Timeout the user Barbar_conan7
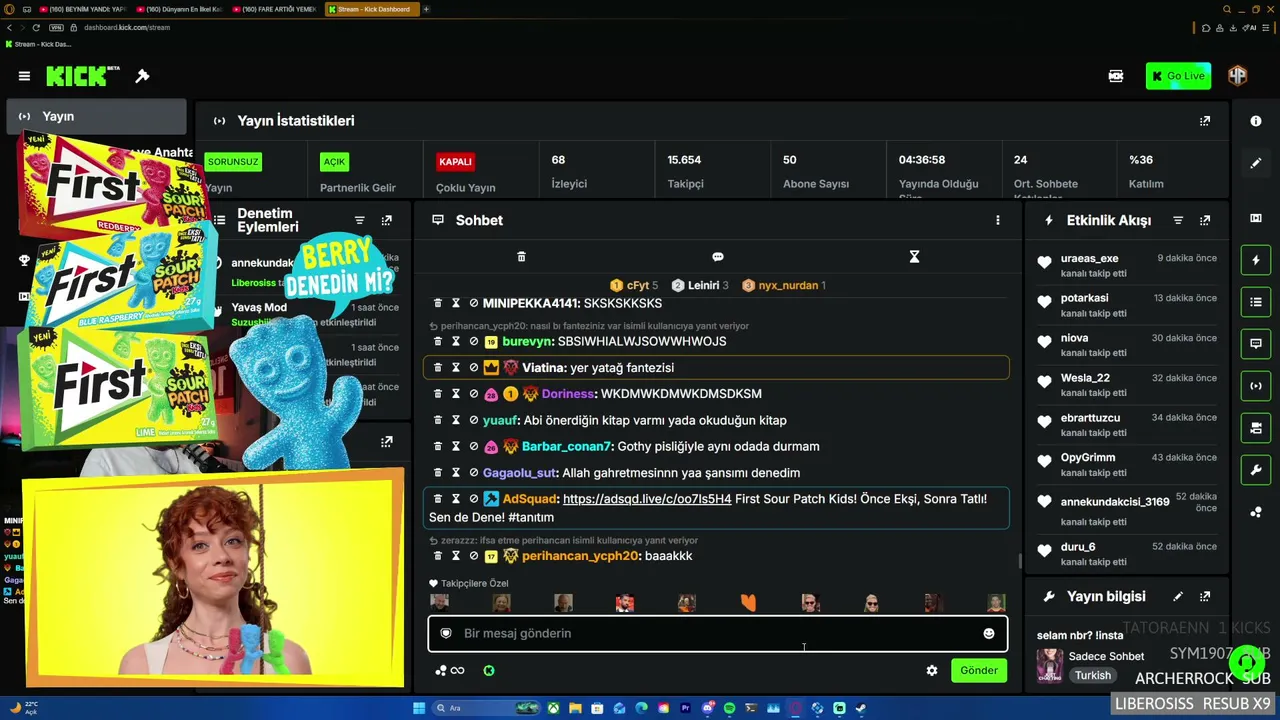This screenshot has width=1280, height=720. [x=455, y=446]
